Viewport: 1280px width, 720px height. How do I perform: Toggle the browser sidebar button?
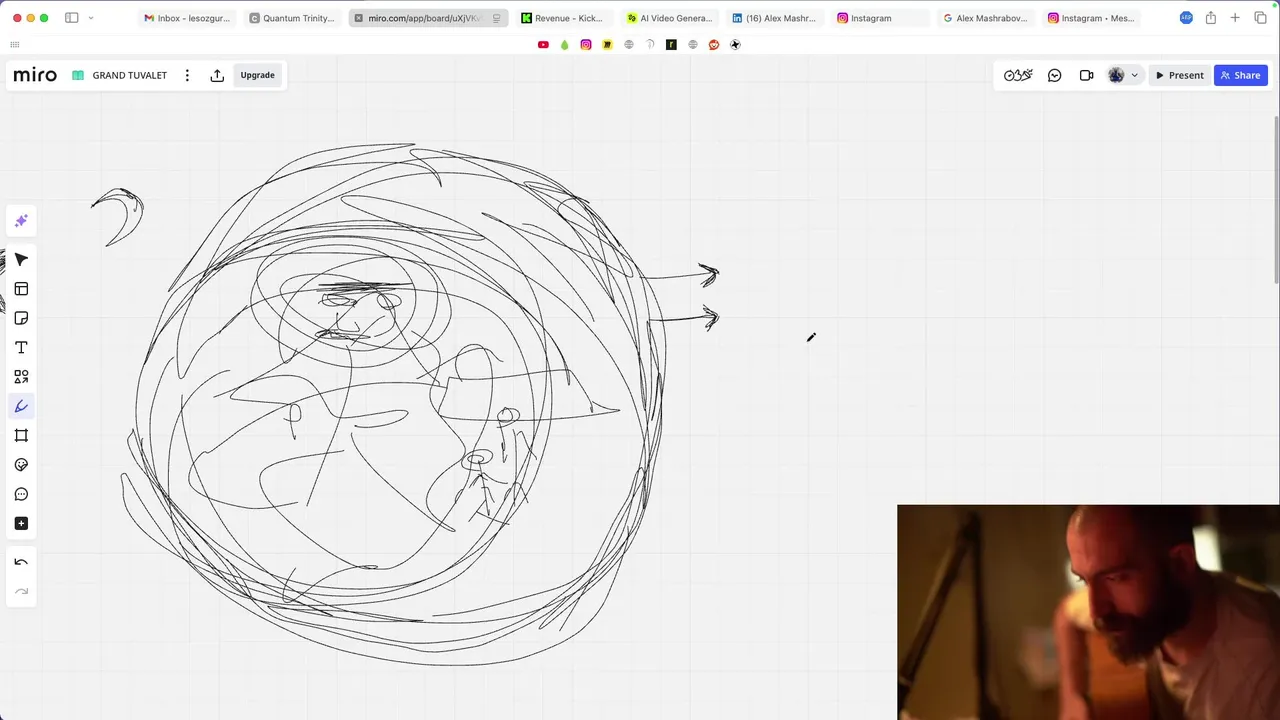72,18
